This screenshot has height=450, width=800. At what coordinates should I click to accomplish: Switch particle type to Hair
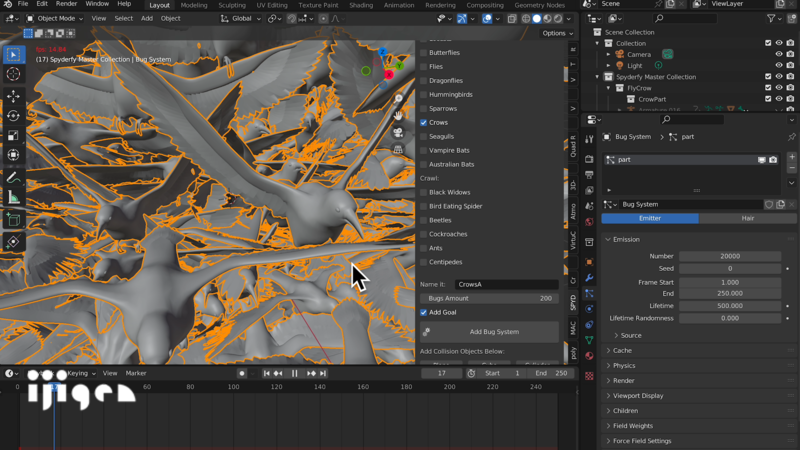pos(747,218)
